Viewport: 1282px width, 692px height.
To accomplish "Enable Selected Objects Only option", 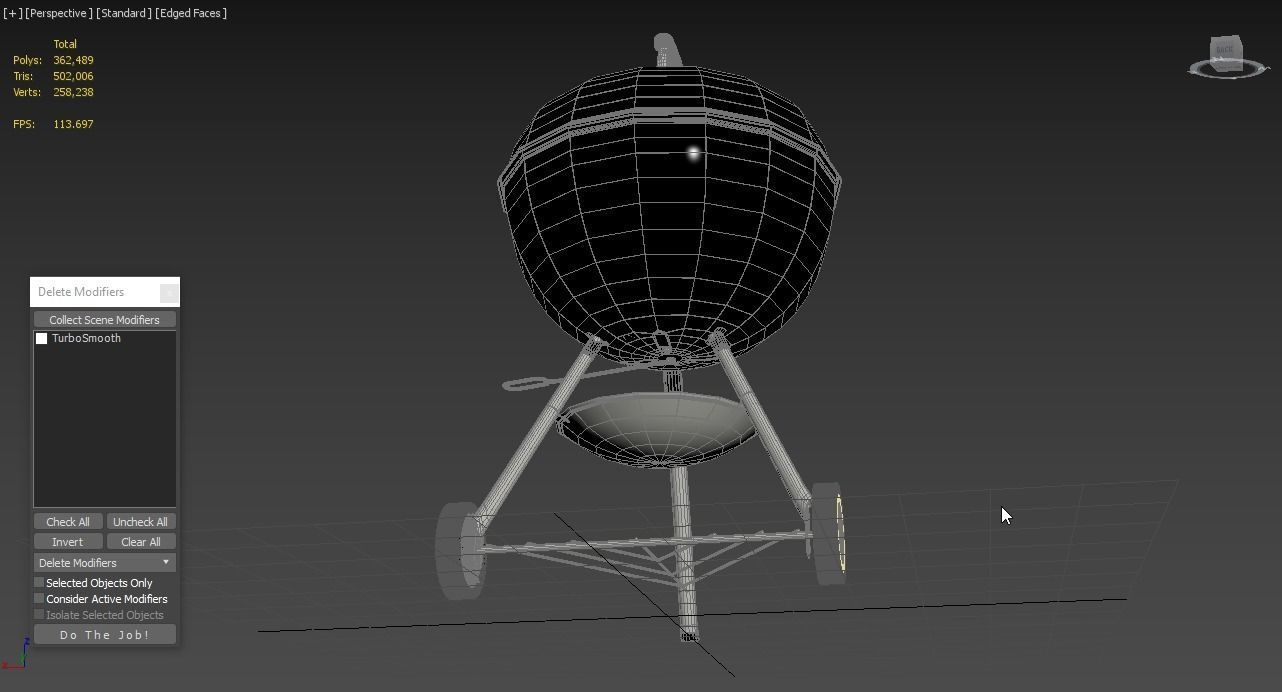I will 40,582.
